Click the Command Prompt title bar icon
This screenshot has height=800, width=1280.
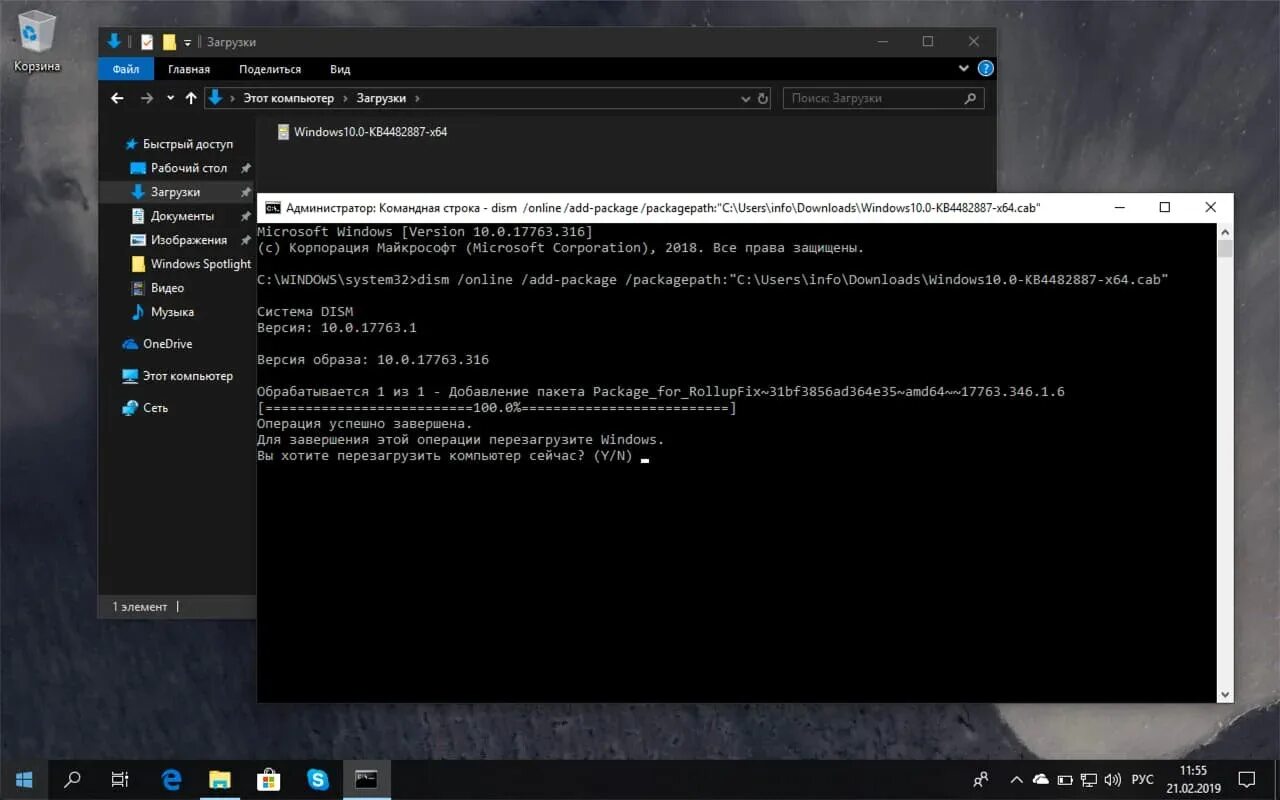click(272, 208)
